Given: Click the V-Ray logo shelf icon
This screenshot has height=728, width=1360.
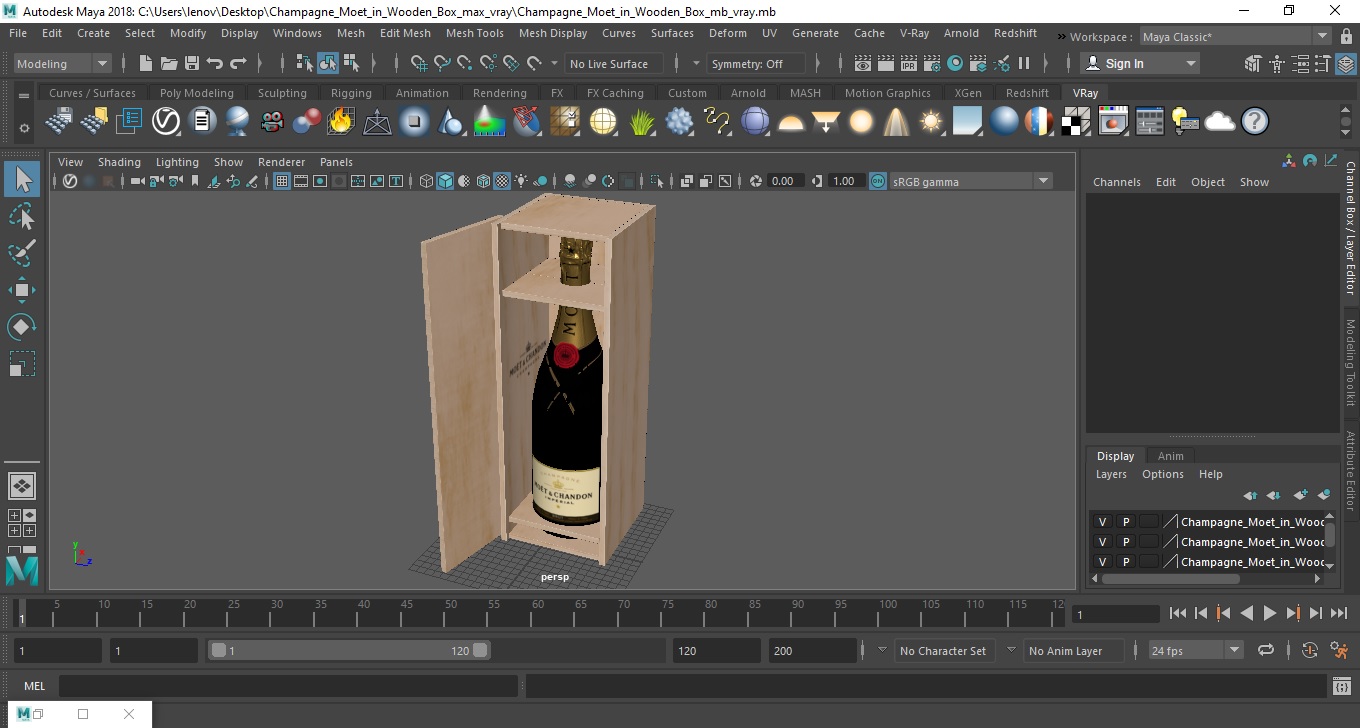Looking at the screenshot, I should coord(165,122).
